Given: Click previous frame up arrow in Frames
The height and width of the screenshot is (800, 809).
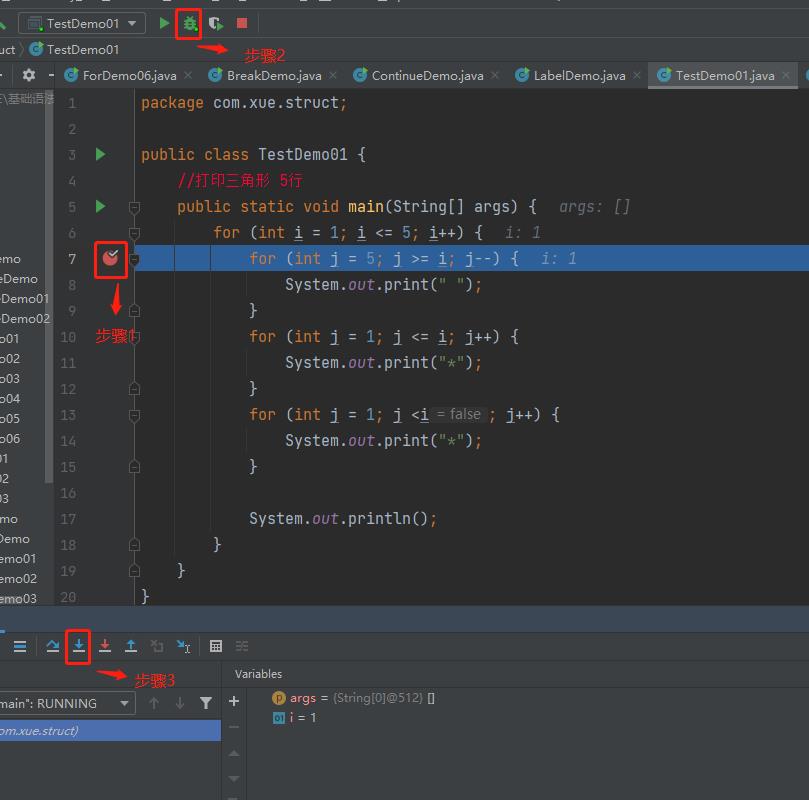Looking at the screenshot, I should point(154,703).
